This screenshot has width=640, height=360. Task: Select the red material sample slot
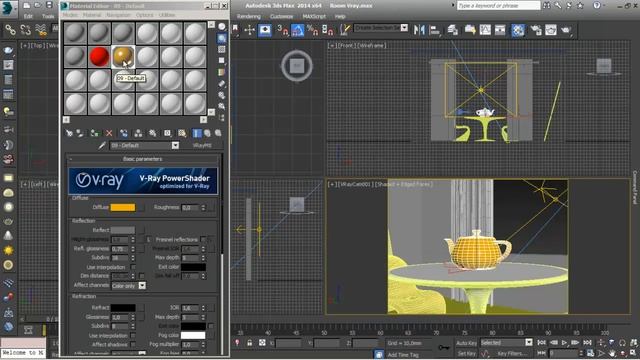pos(99,56)
